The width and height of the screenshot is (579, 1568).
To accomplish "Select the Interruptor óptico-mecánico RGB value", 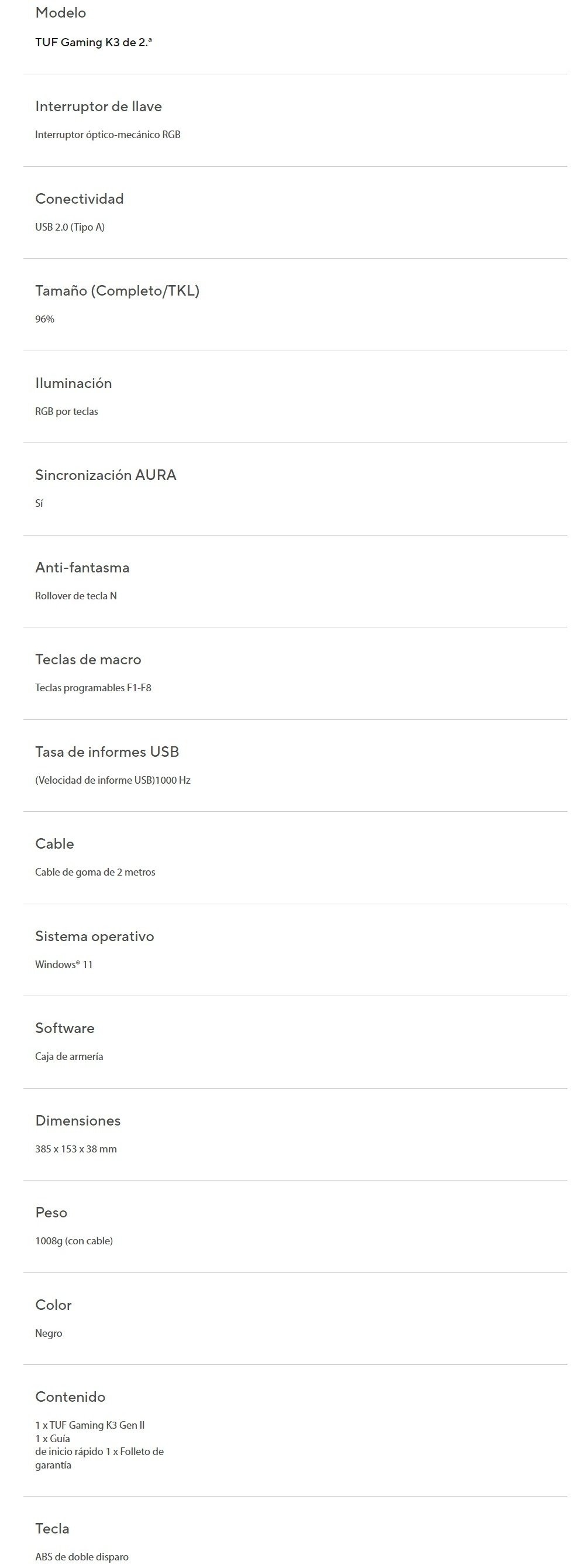I will (x=108, y=135).
